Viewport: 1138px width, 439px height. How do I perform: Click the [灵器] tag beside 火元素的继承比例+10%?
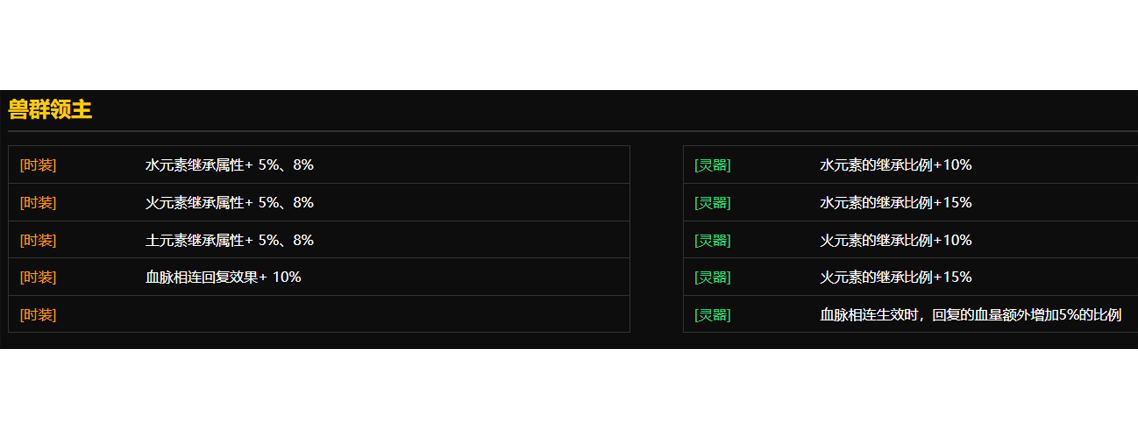click(712, 240)
